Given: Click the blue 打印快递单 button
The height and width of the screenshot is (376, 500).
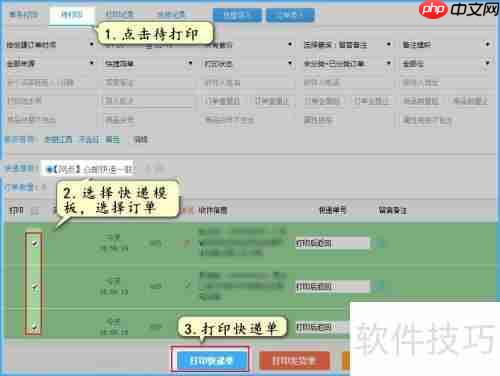Looking at the screenshot, I should (211, 360).
